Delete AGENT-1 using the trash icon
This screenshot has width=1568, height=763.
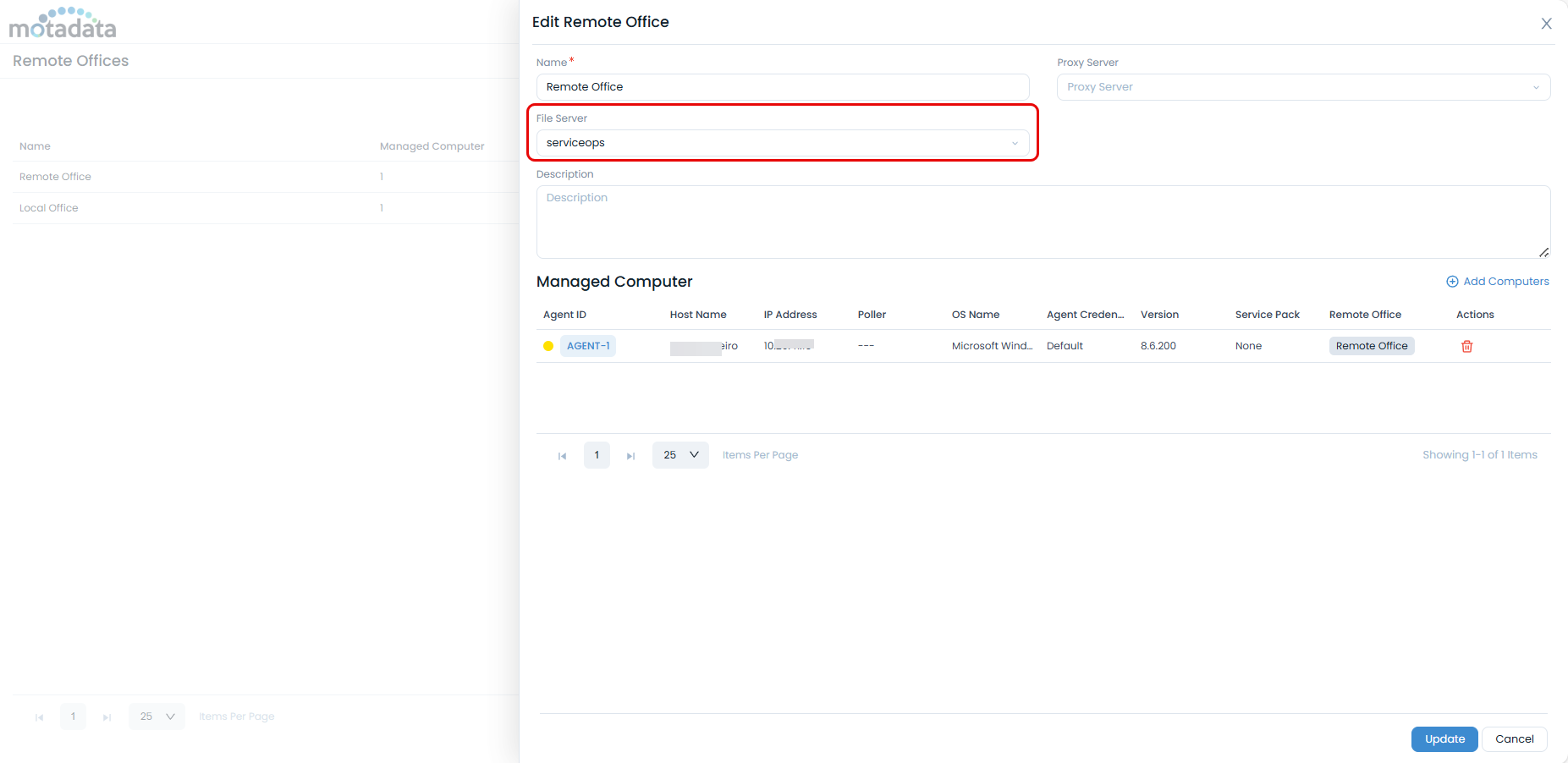1466,346
